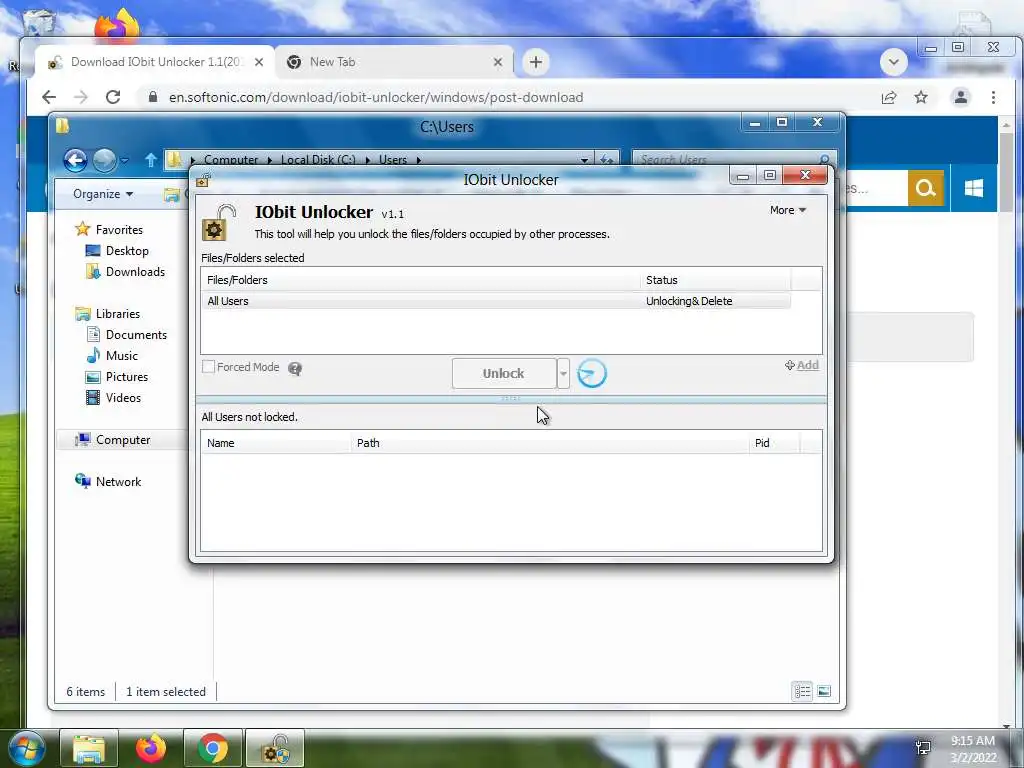This screenshot has width=1024, height=768.
Task: Sort by Files/Folders column header
Action: pyautogui.click(x=421, y=280)
